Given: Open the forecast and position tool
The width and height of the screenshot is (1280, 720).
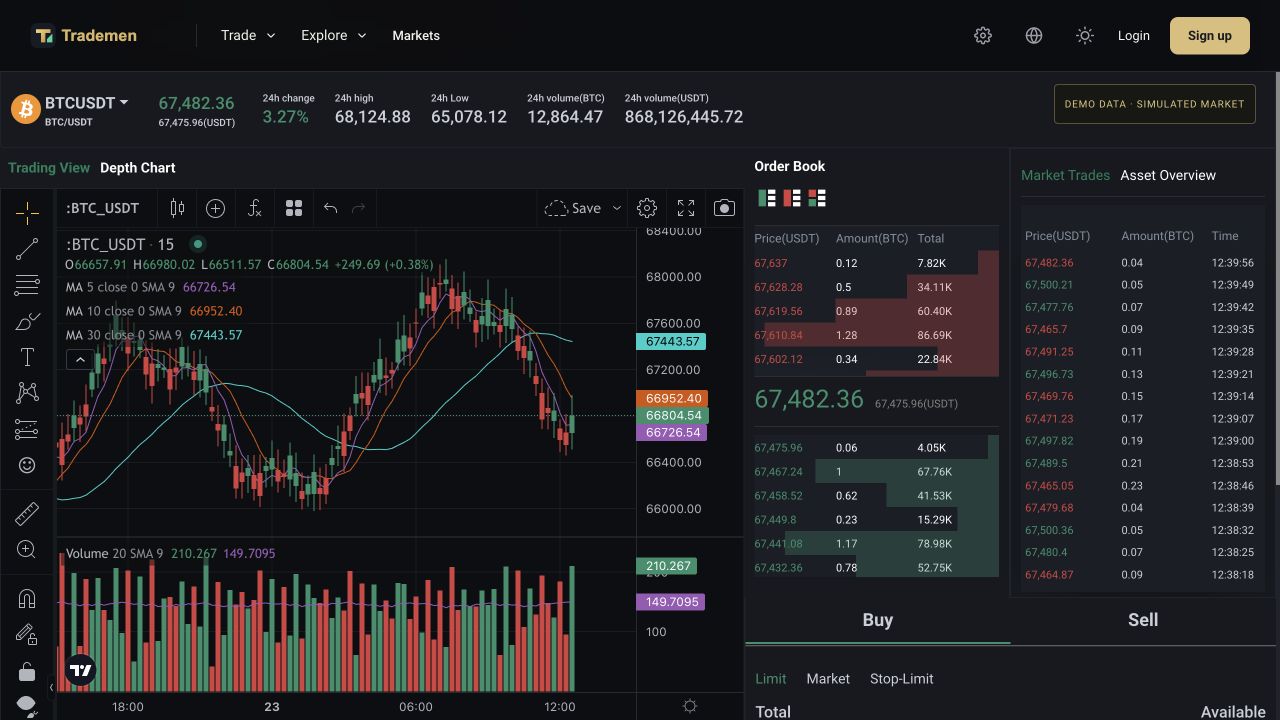Looking at the screenshot, I should (x=27, y=429).
